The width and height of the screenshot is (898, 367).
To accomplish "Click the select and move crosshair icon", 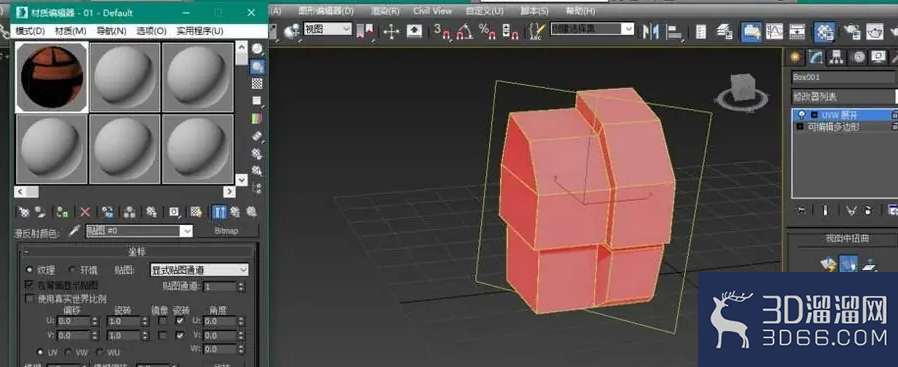I will pyautogui.click(x=391, y=31).
